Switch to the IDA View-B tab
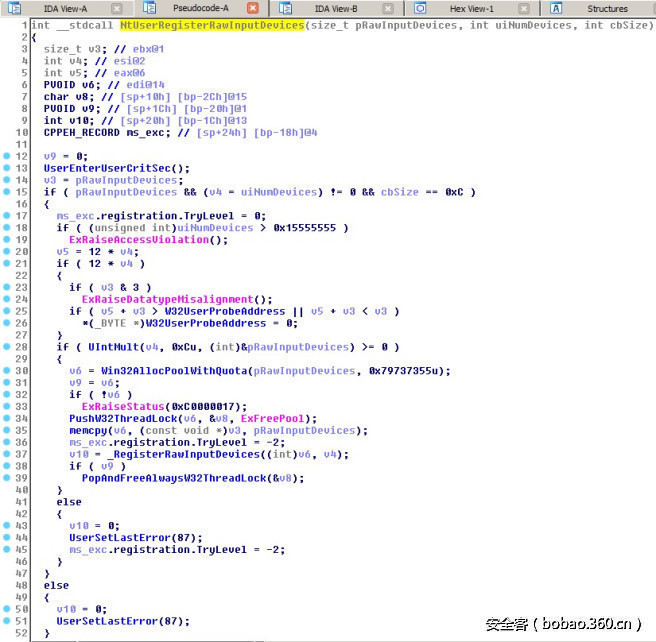 [335, 8]
